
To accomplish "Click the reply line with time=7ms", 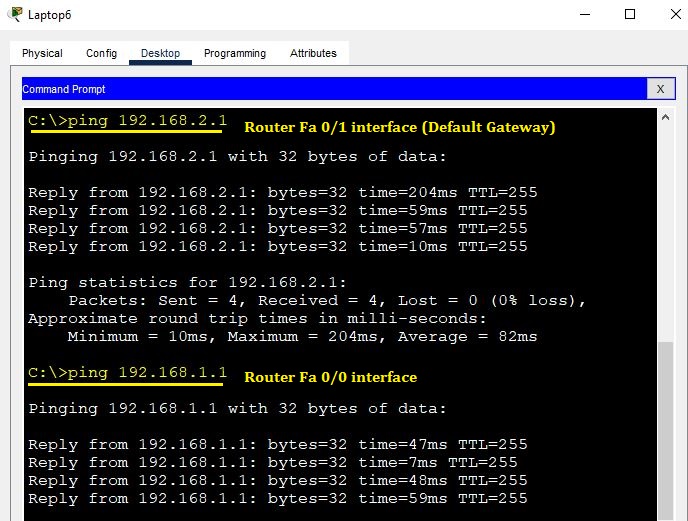I will pos(273,462).
